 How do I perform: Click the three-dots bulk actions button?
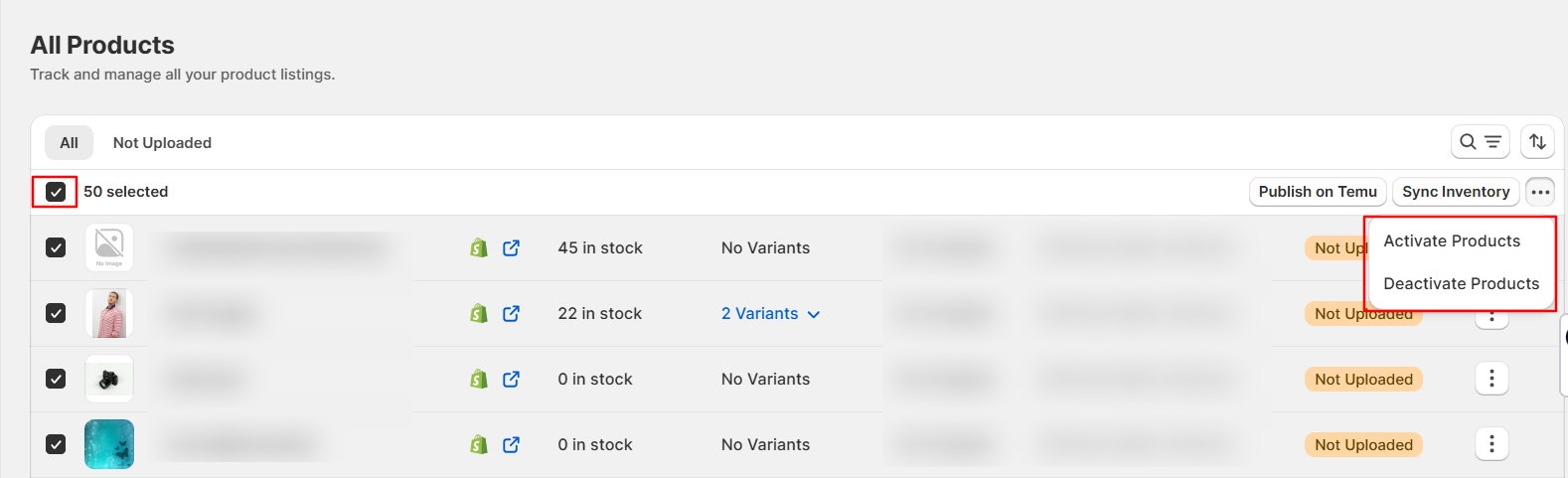tap(1540, 192)
